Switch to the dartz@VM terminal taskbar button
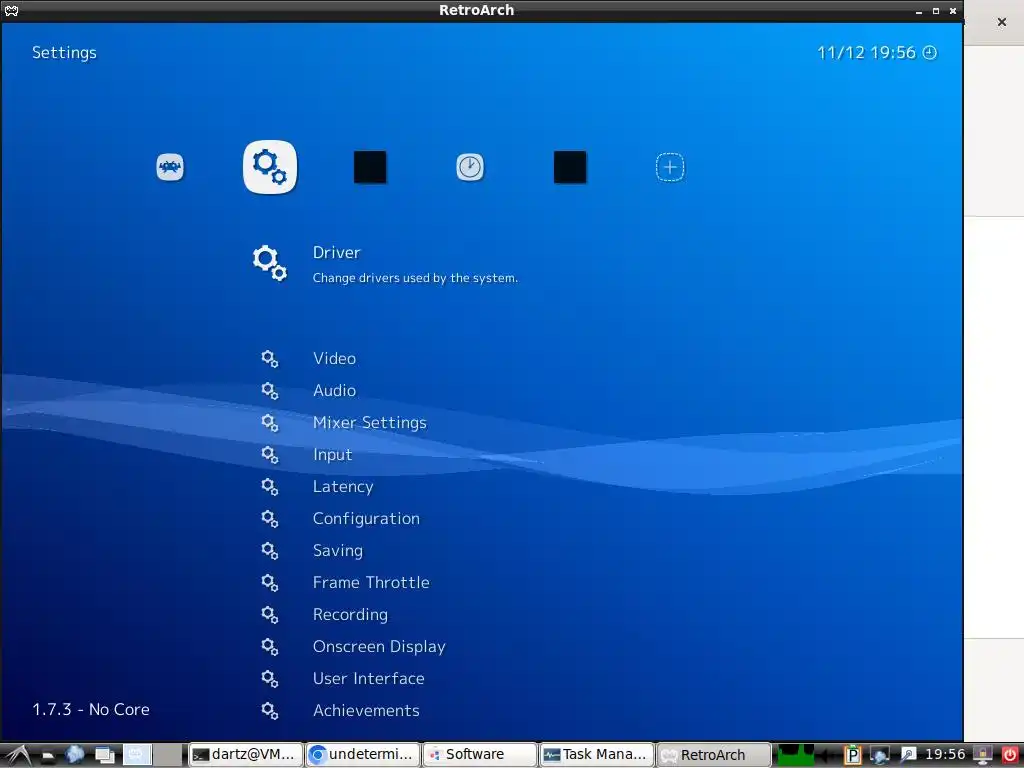This screenshot has width=1024, height=768. (x=246, y=755)
